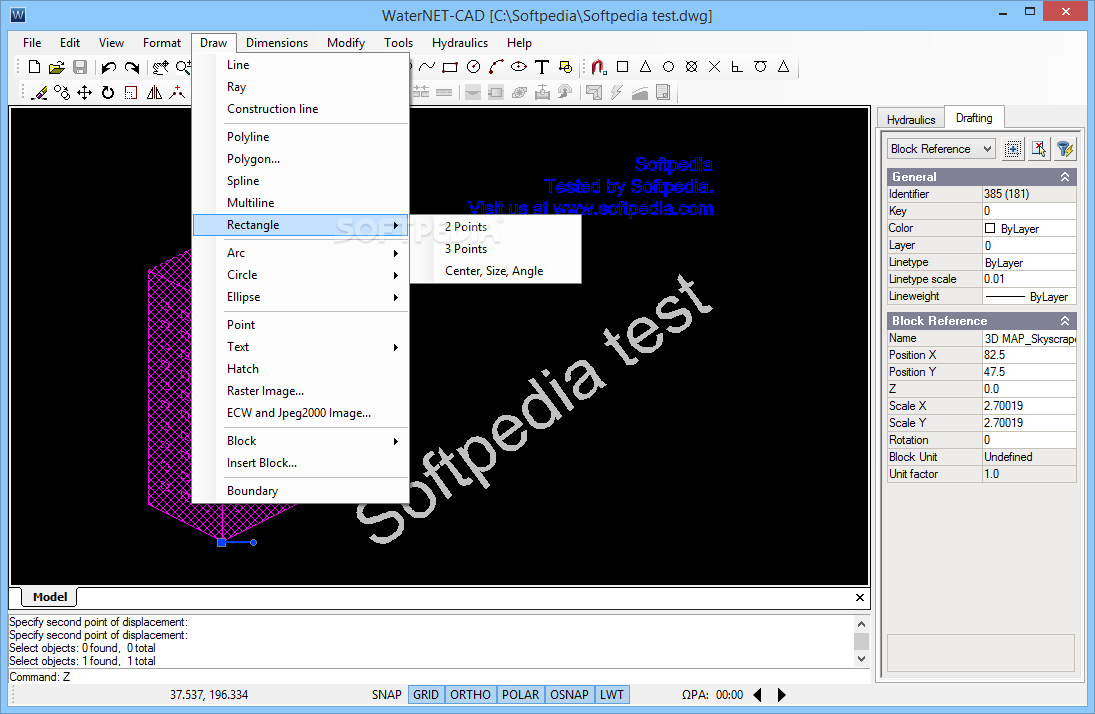
Task: Expand the Circle submenu
Action: (300, 275)
